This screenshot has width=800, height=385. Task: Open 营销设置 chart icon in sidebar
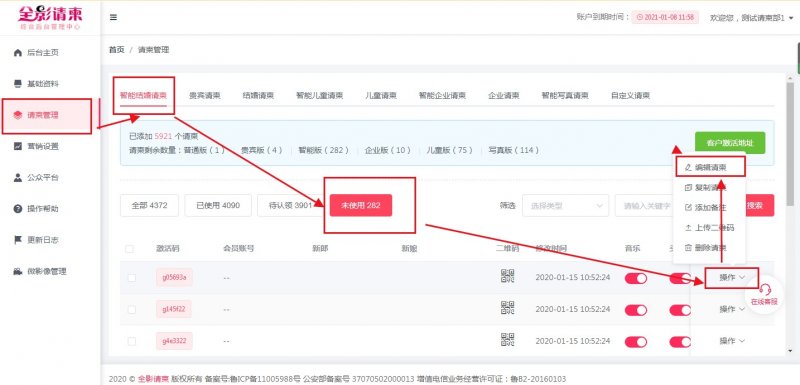(18, 146)
